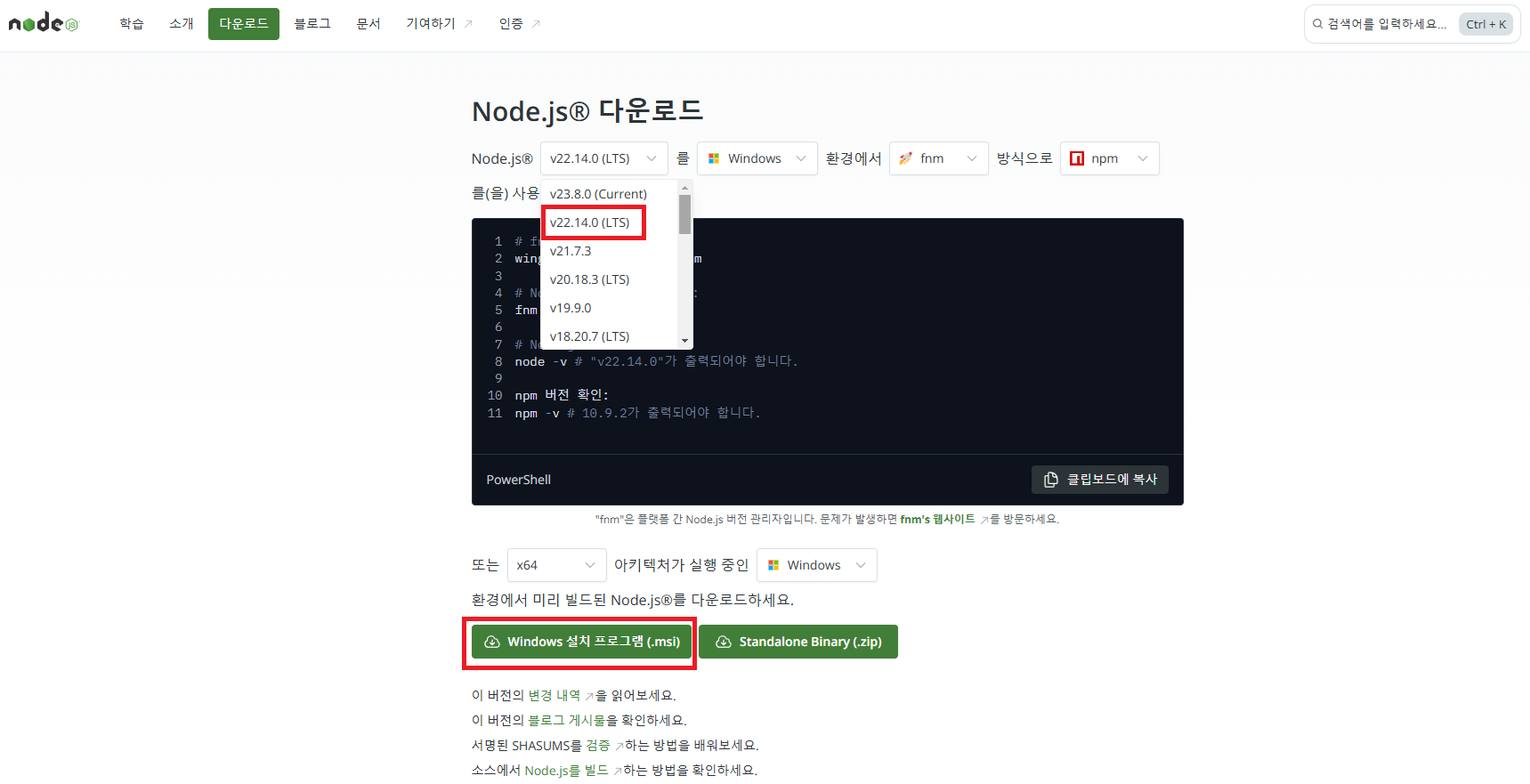Open the npm package manager dropdown
Viewport: 1530px width, 784px height.
coord(1110,158)
